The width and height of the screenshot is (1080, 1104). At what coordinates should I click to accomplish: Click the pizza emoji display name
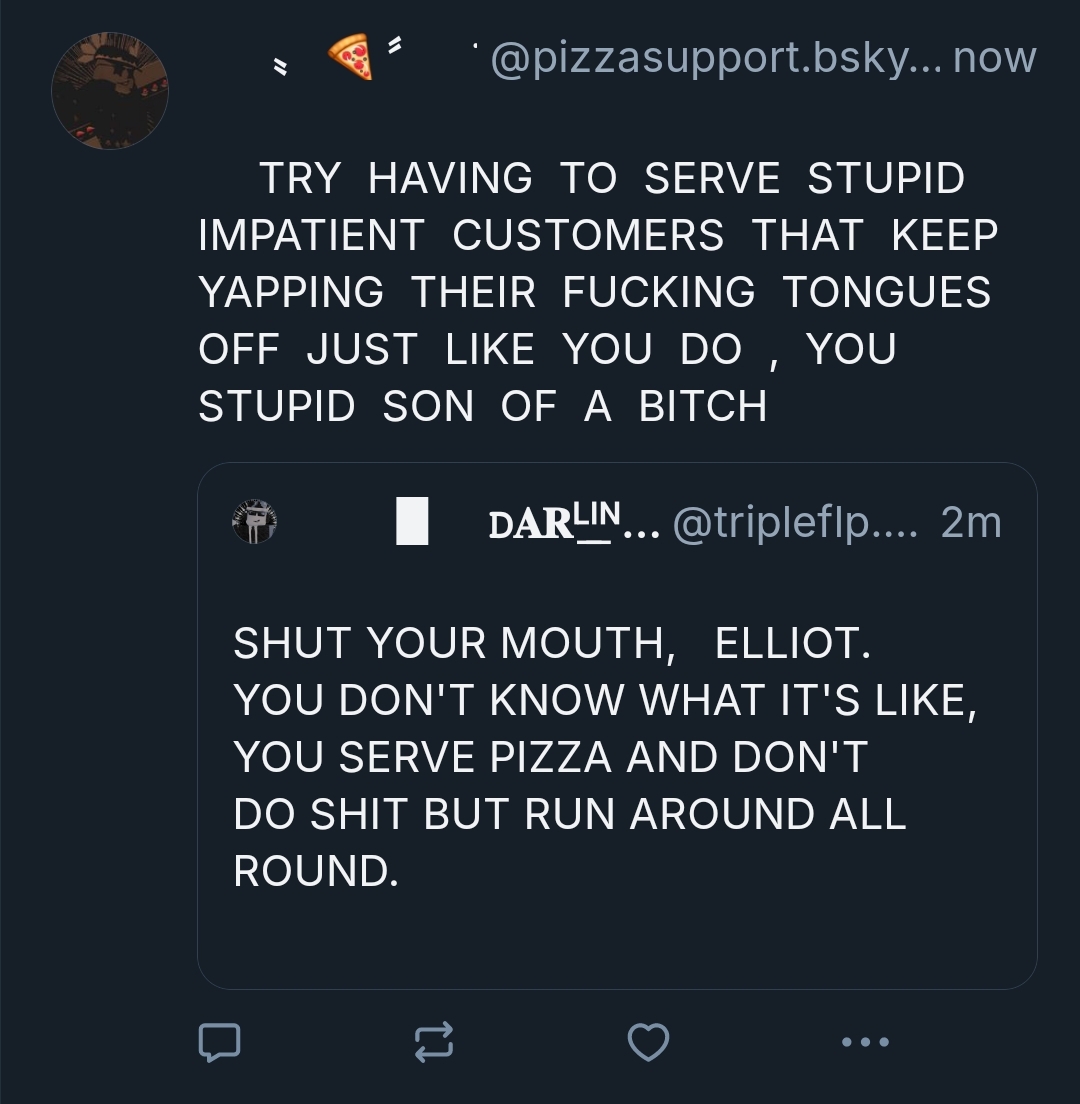tap(350, 58)
